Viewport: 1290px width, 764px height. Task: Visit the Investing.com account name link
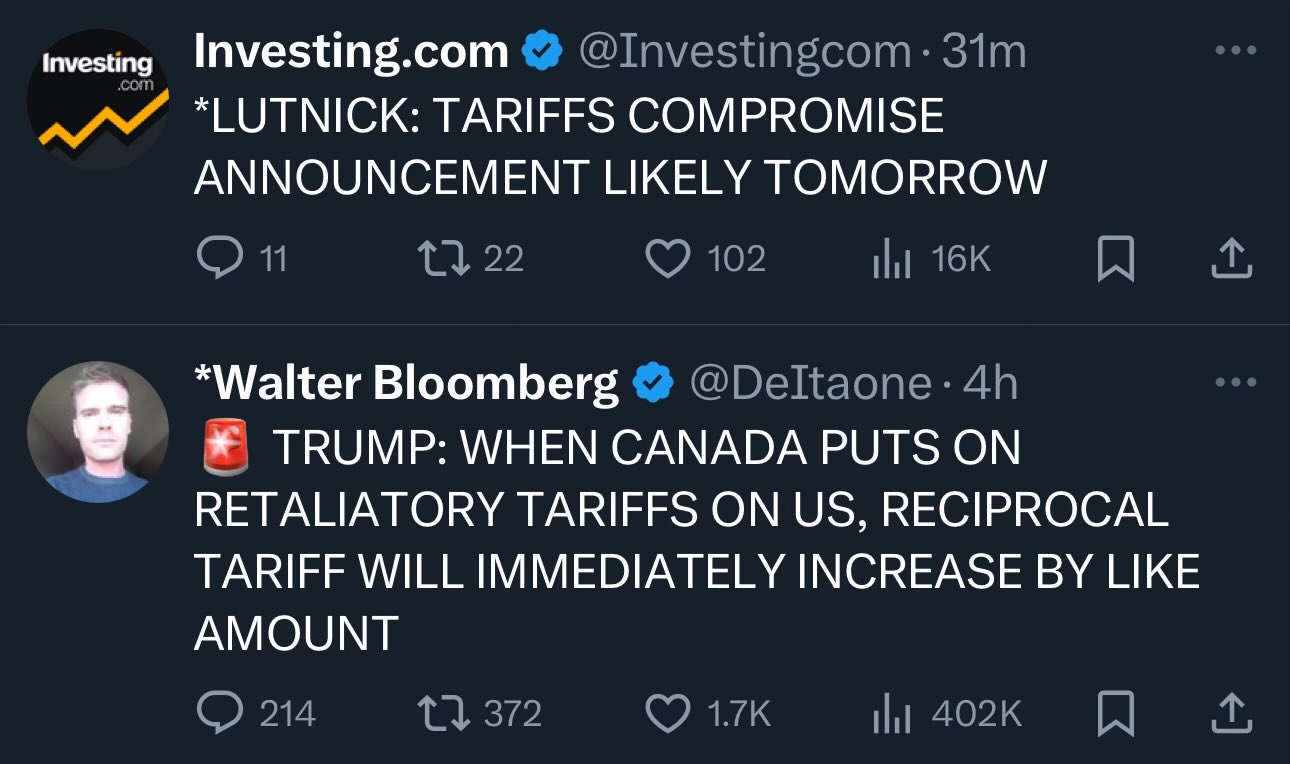click(x=351, y=51)
